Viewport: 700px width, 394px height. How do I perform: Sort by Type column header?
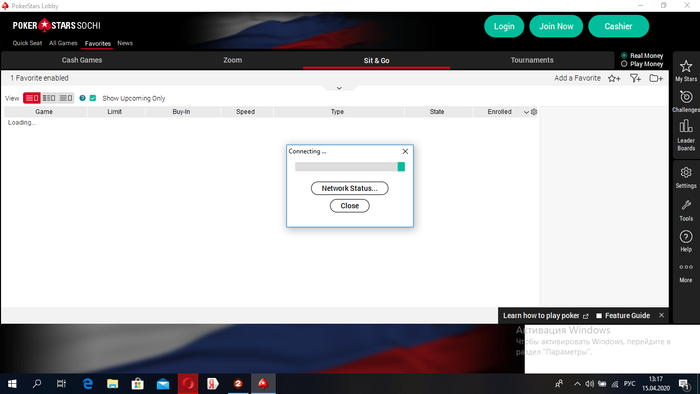pyautogui.click(x=337, y=112)
